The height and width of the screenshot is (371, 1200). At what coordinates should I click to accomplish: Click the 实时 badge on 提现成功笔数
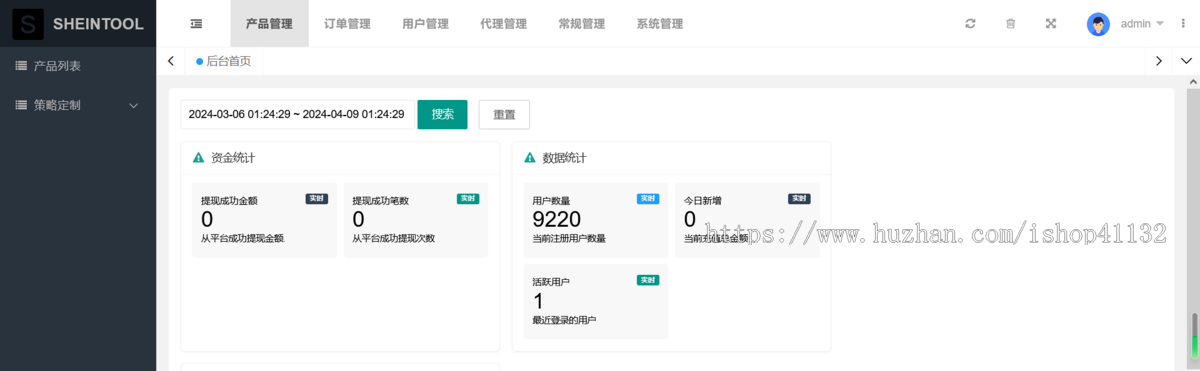click(468, 198)
